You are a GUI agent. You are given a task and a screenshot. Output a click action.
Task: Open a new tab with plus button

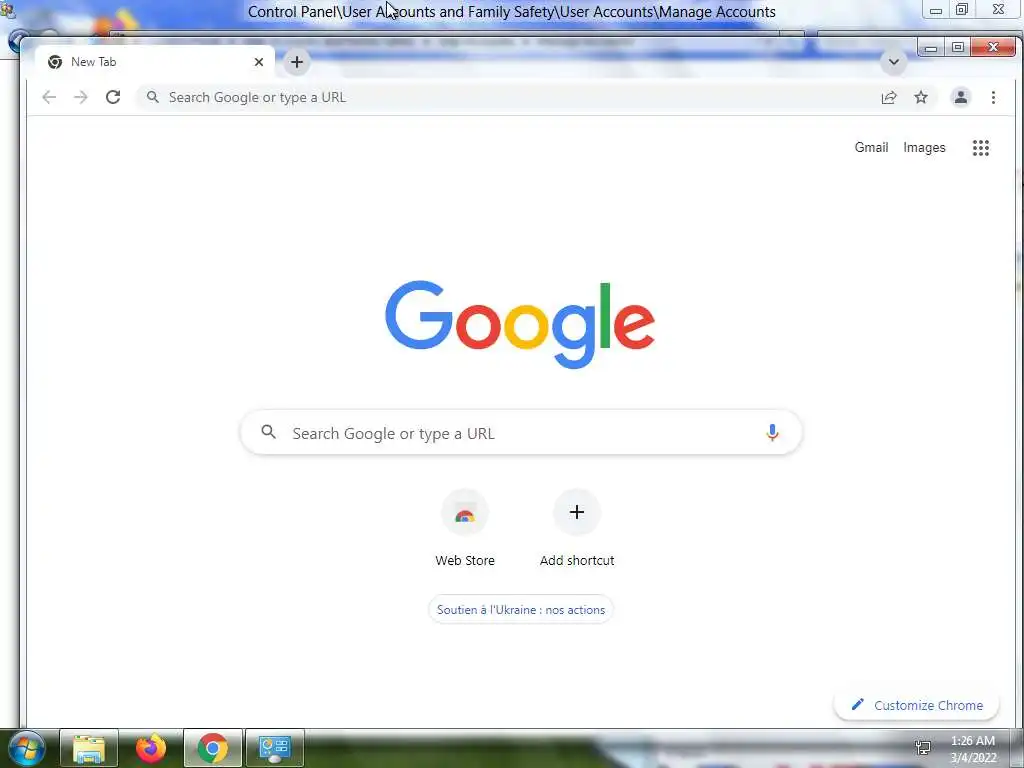(x=297, y=62)
